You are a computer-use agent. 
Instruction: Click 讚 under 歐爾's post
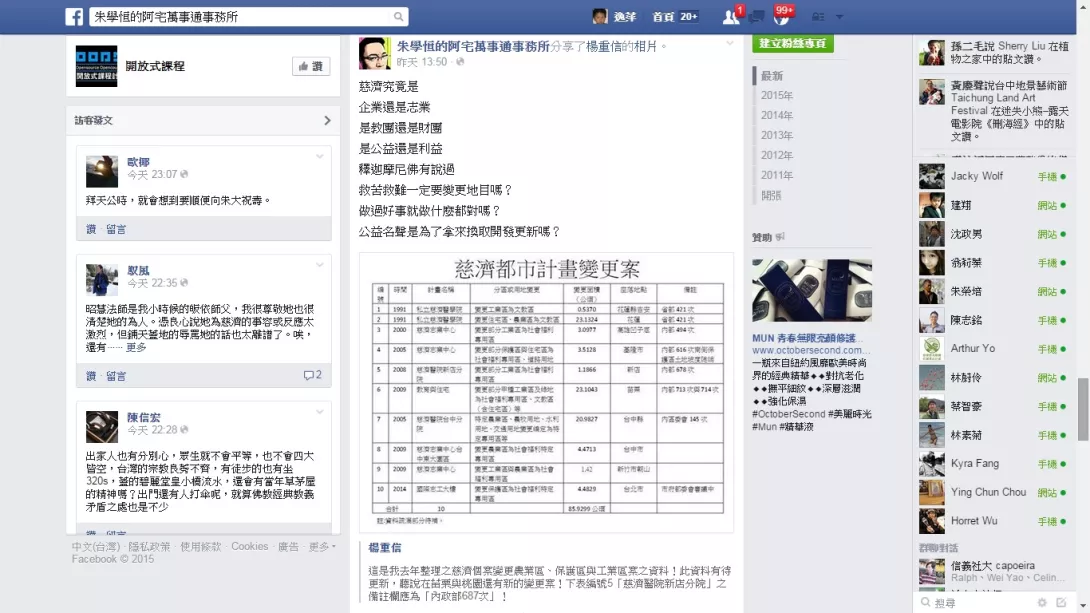tap(90, 229)
